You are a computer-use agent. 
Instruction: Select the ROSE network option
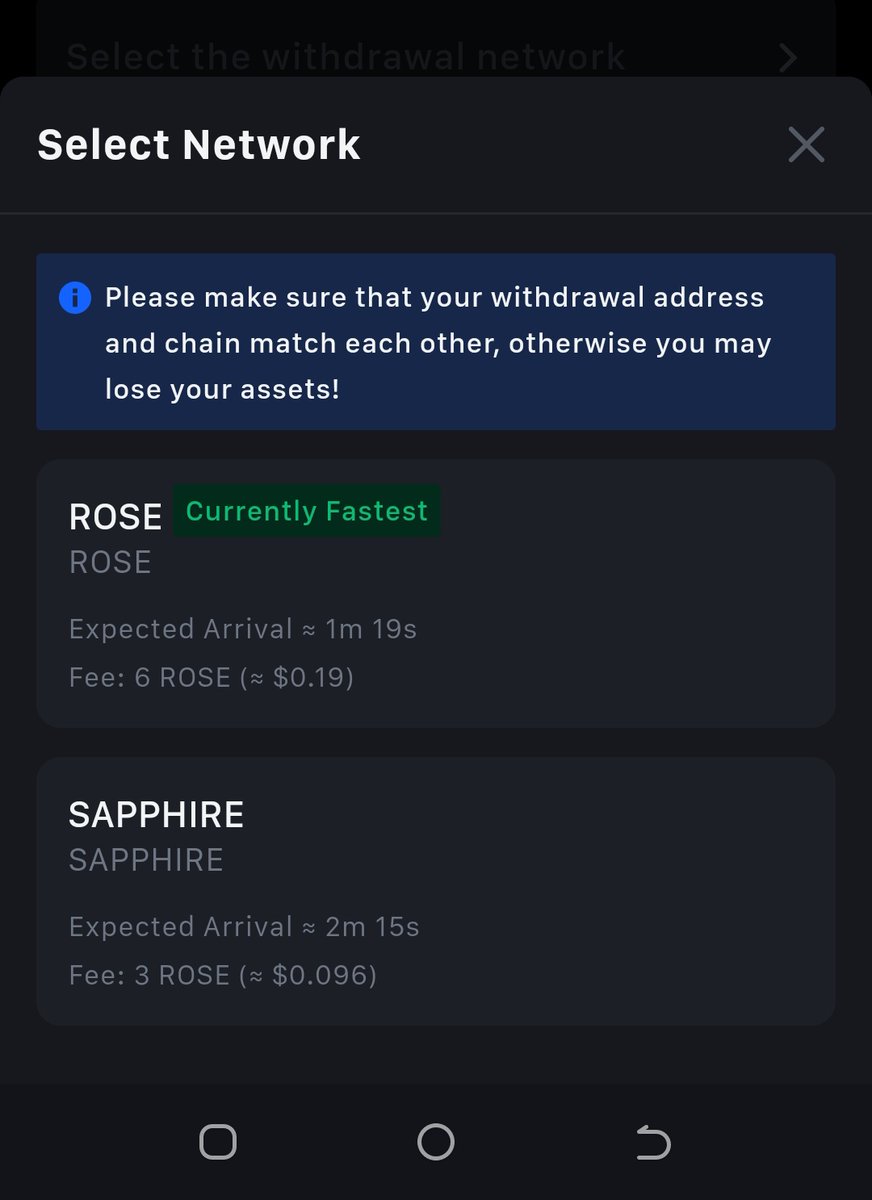[x=436, y=593]
